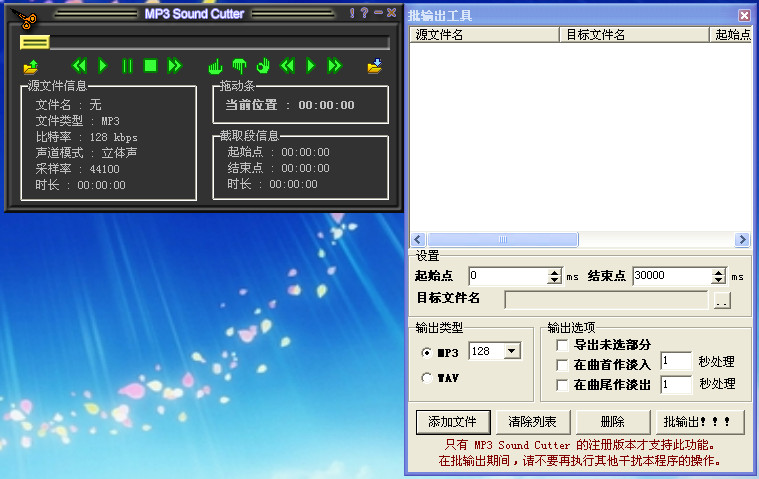
Task: Select the WAV output type radio button
Action: click(x=426, y=377)
